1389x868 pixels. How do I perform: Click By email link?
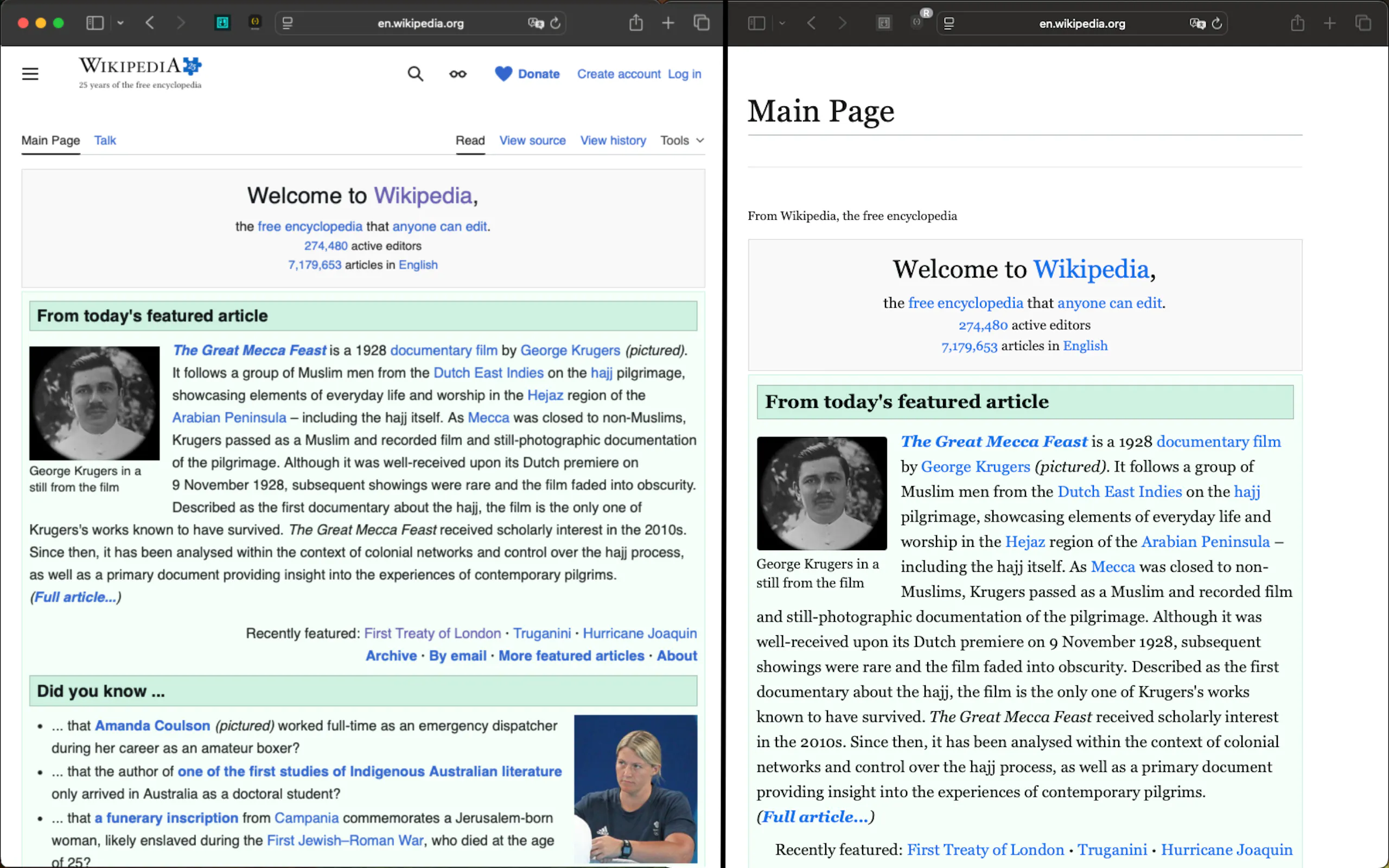(457, 655)
